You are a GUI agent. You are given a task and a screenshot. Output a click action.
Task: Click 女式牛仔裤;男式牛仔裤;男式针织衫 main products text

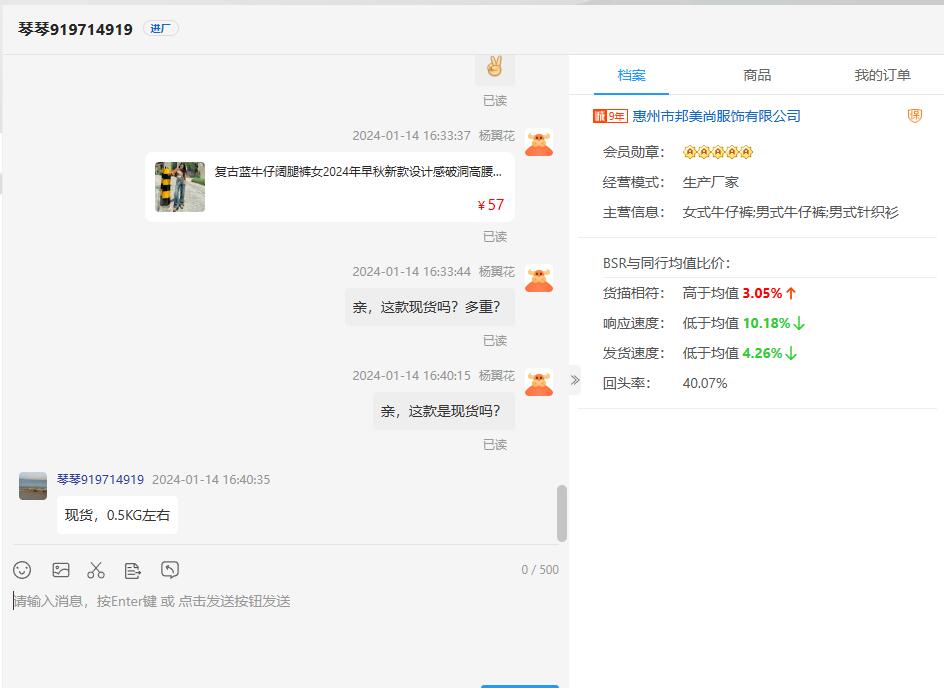point(790,212)
